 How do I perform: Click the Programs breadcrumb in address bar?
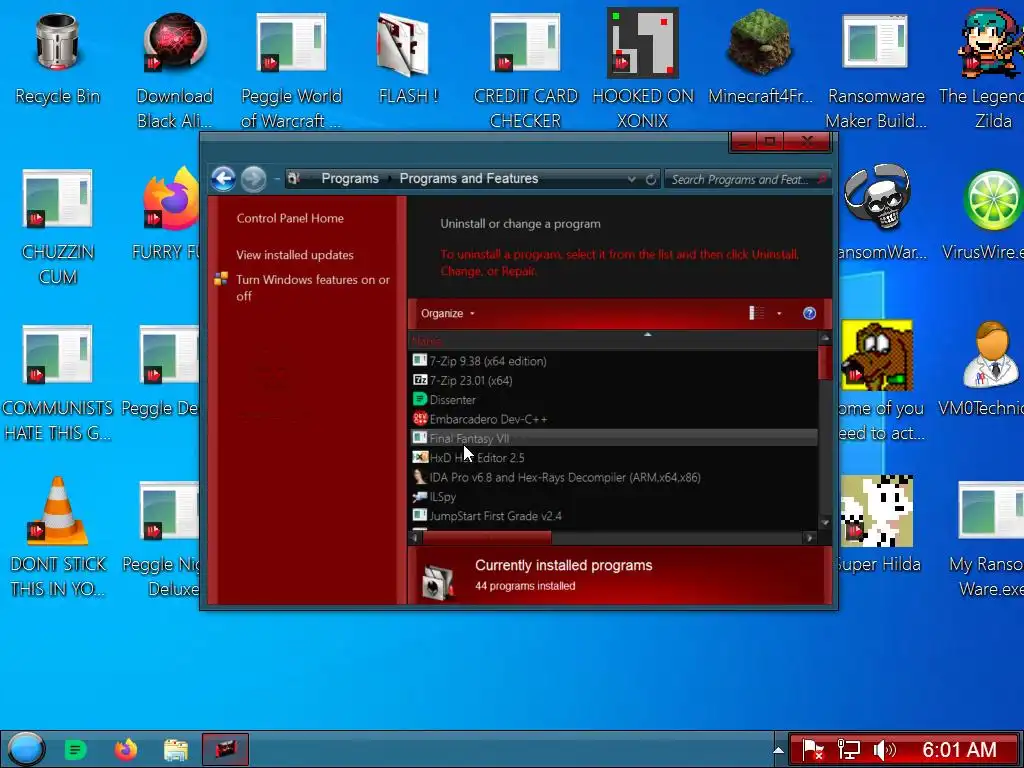(350, 178)
